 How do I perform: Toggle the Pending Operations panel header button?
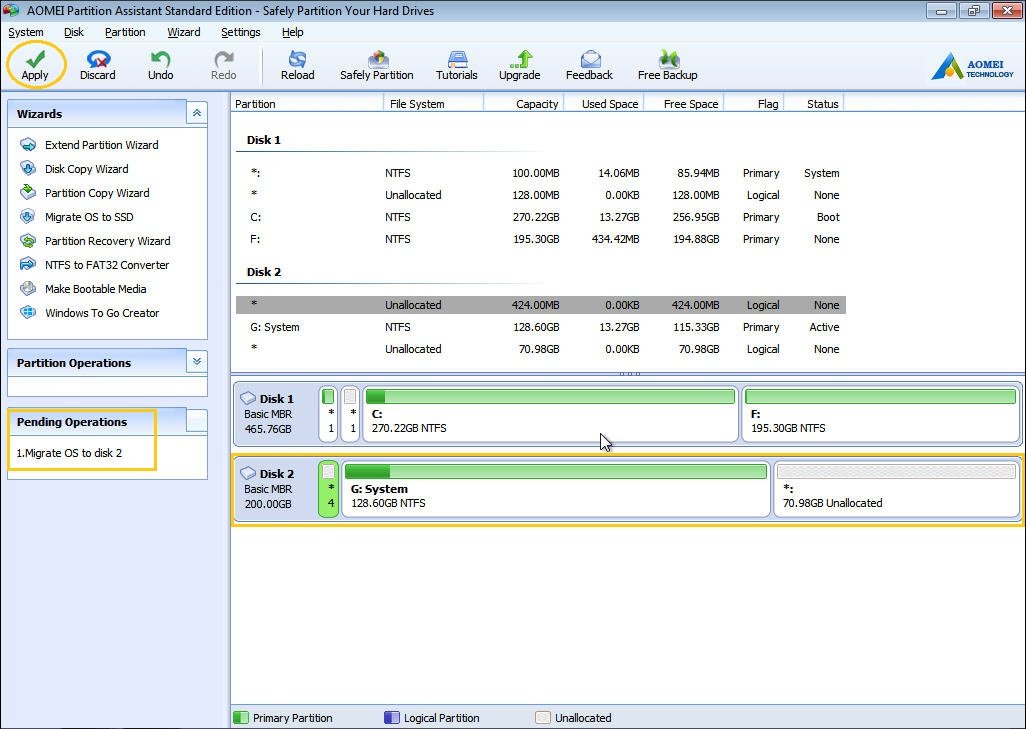[x=196, y=421]
